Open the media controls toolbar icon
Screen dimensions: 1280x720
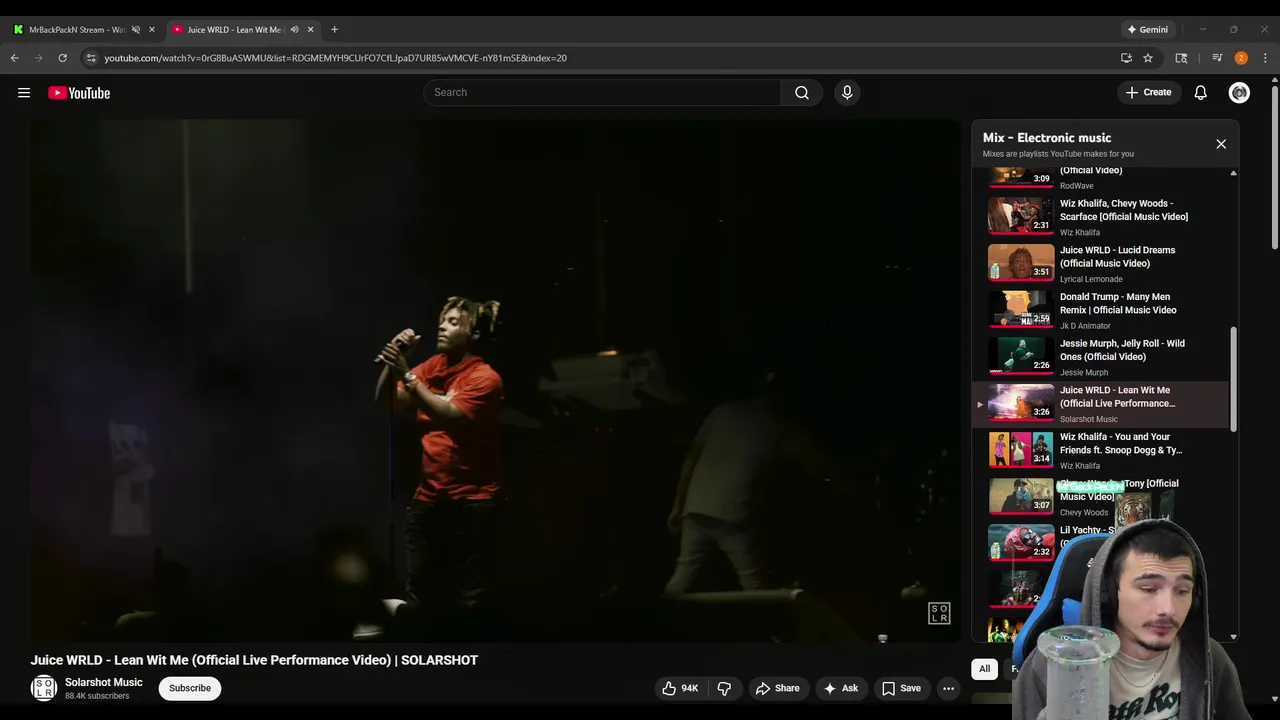[1217, 58]
